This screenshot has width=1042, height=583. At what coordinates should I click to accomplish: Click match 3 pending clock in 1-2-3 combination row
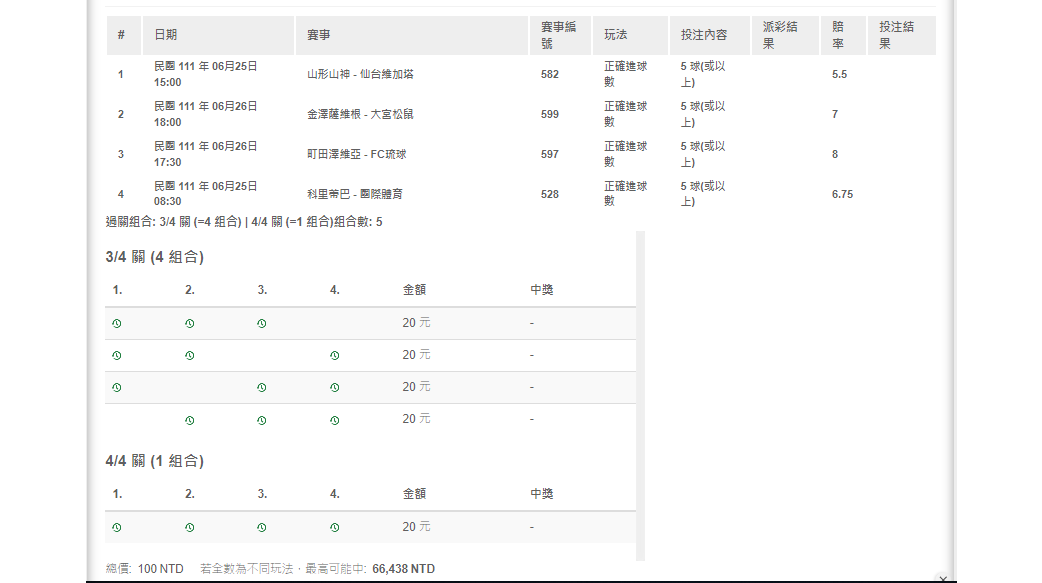pyautogui.click(x=262, y=324)
